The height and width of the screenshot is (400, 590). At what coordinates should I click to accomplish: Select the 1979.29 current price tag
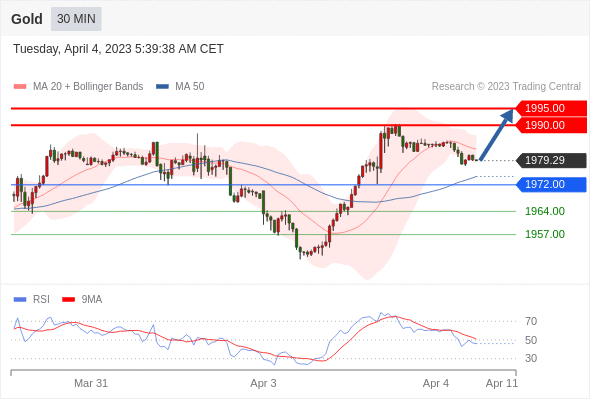coord(551,160)
